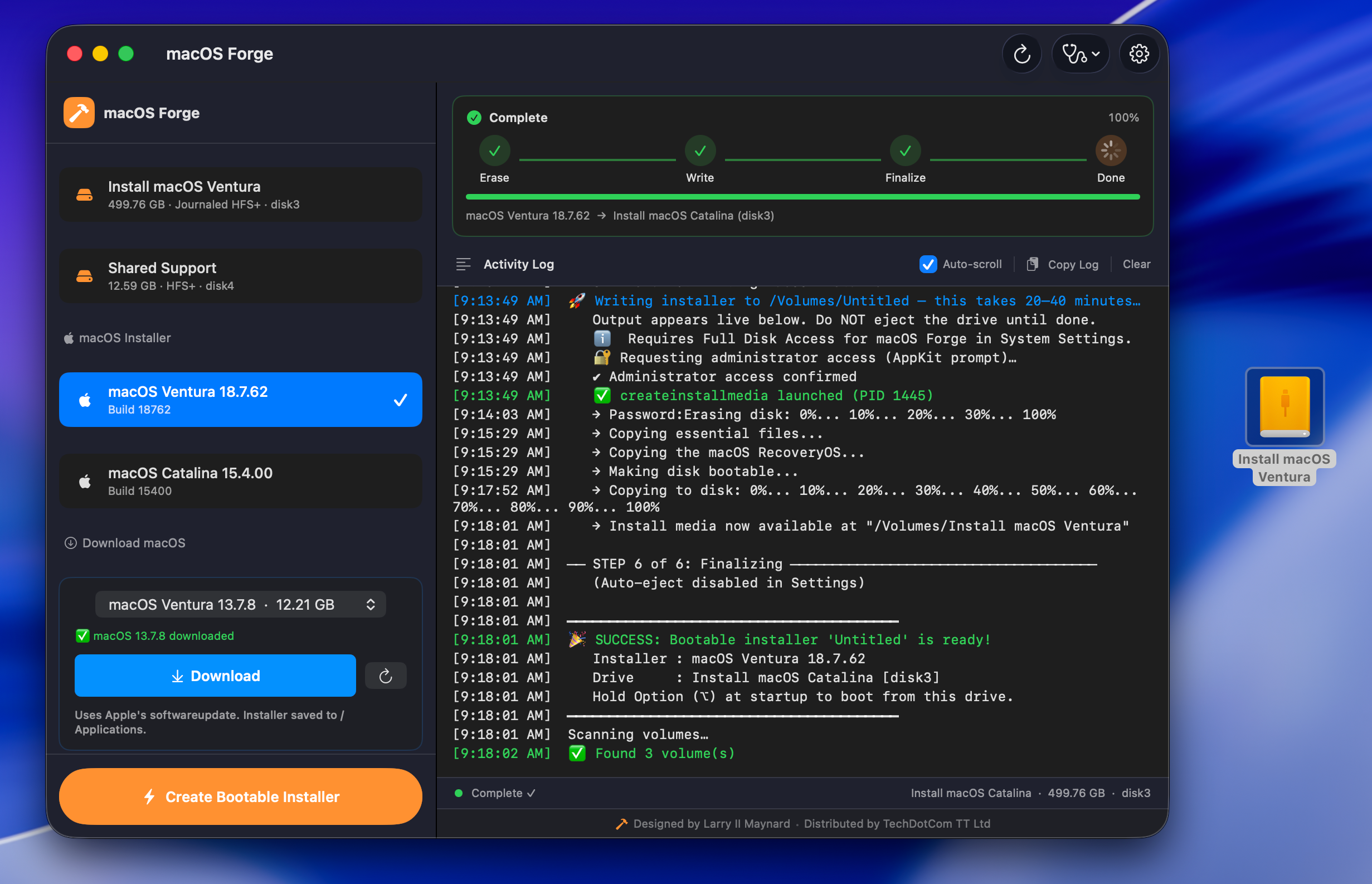Image resolution: width=1372 pixels, height=884 pixels.
Task: Click the lightning bolt on Create Bootable Installer
Action: tap(149, 796)
